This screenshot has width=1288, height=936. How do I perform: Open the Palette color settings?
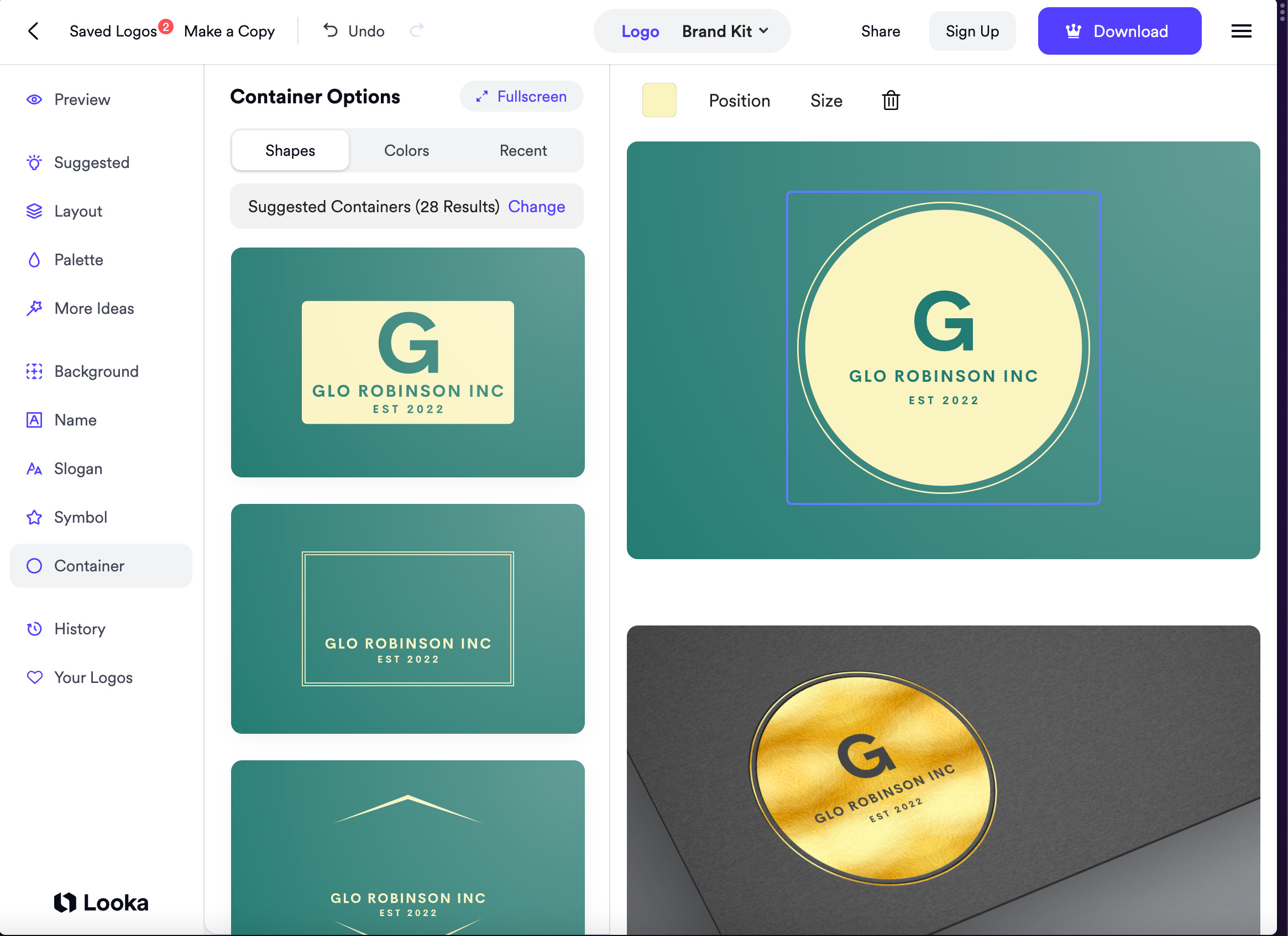pyautogui.click(x=79, y=259)
